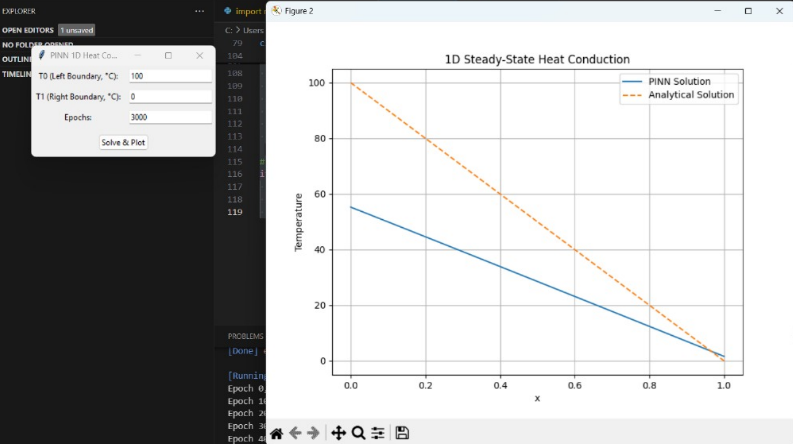Image resolution: width=793 pixels, height=444 pixels.
Task: Select the zoom to rectangle tool
Action: point(358,433)
